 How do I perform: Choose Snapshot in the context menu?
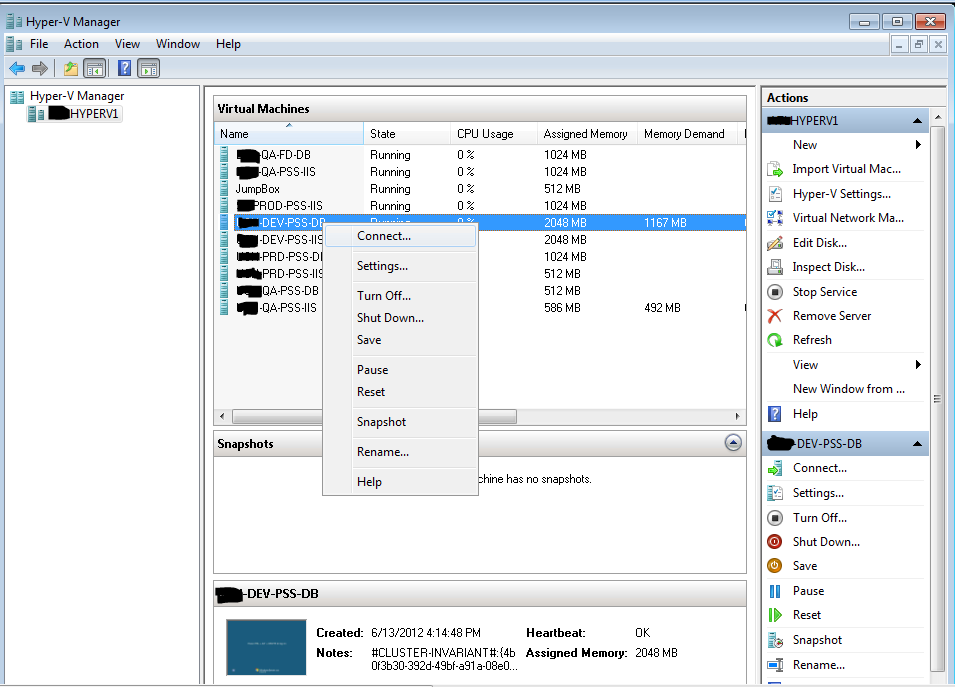tap(401, 422)
